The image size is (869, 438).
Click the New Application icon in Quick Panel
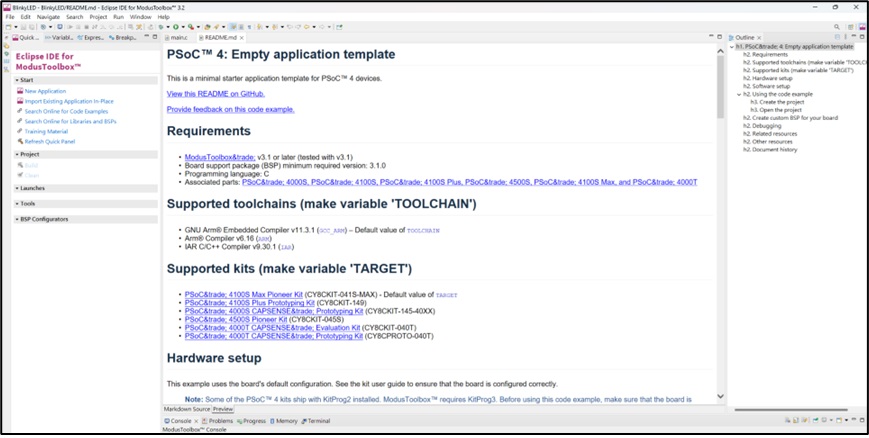(18, 91)
